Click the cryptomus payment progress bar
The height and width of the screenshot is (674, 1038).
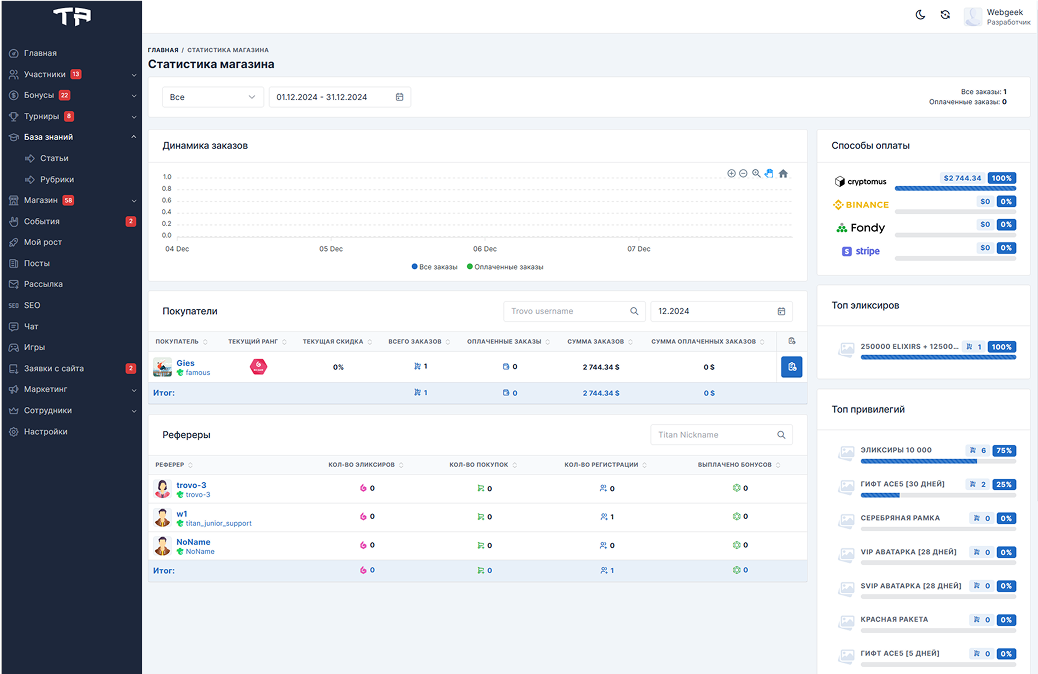(x=955, y=188)
